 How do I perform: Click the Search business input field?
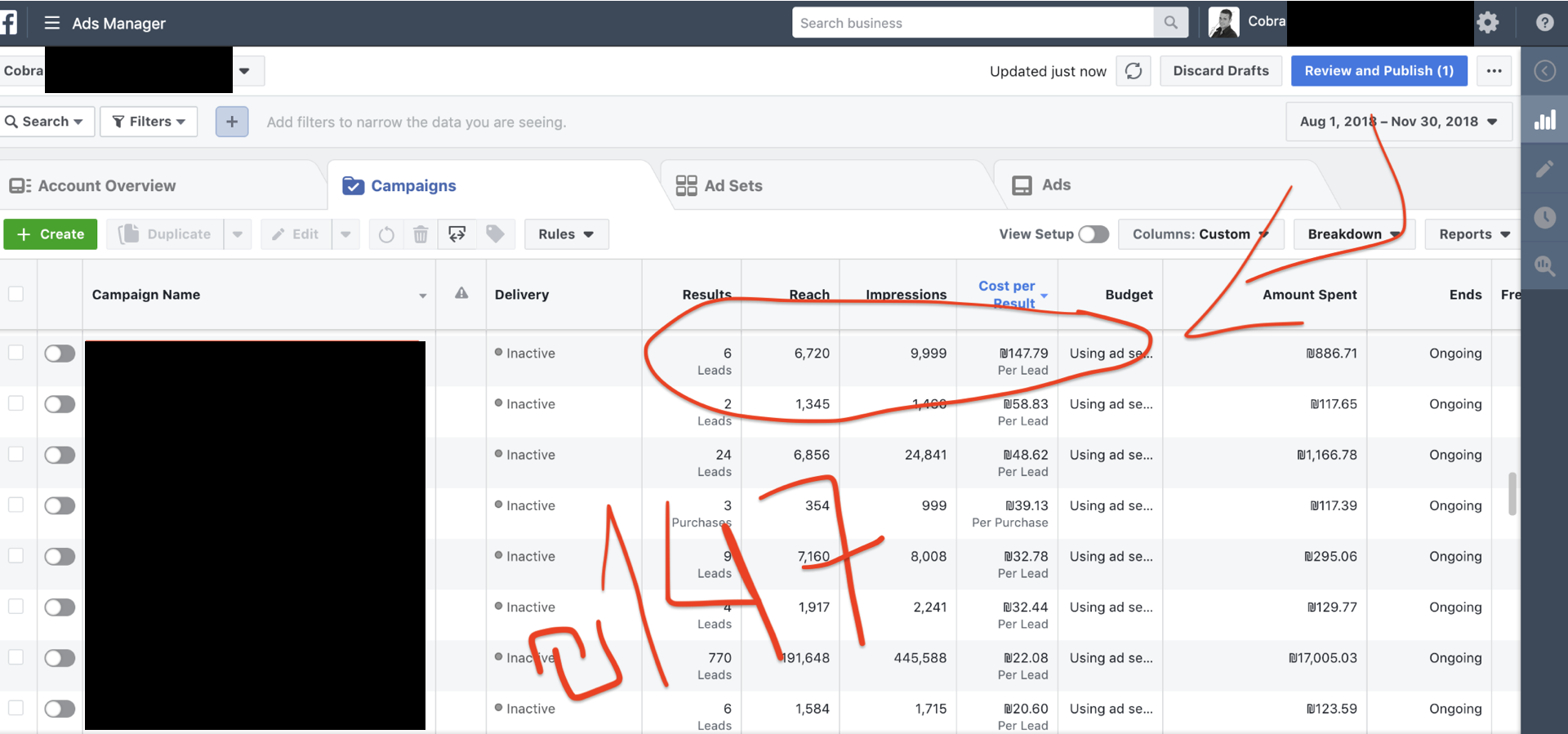pyautogui.click(x=972, y=23)
